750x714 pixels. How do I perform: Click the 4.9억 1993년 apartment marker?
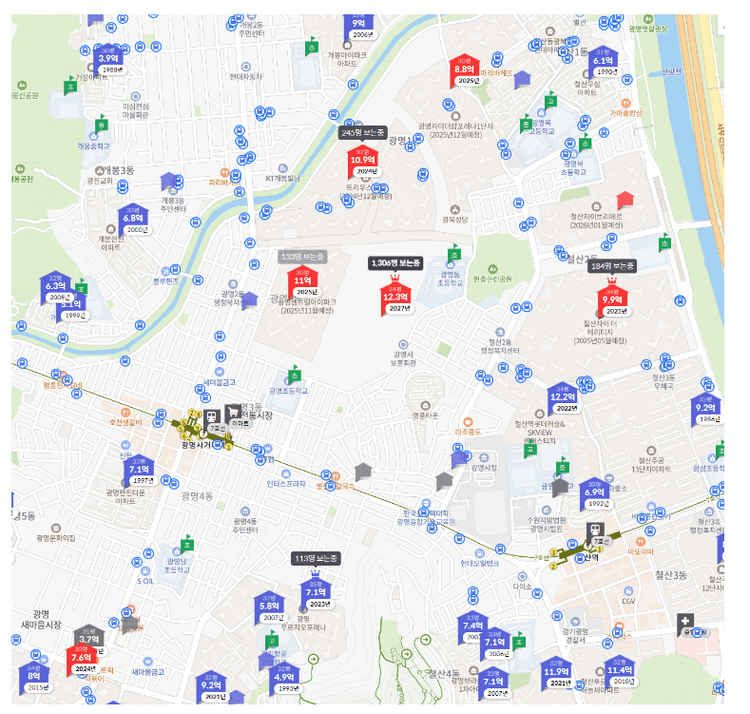point(284,678)
